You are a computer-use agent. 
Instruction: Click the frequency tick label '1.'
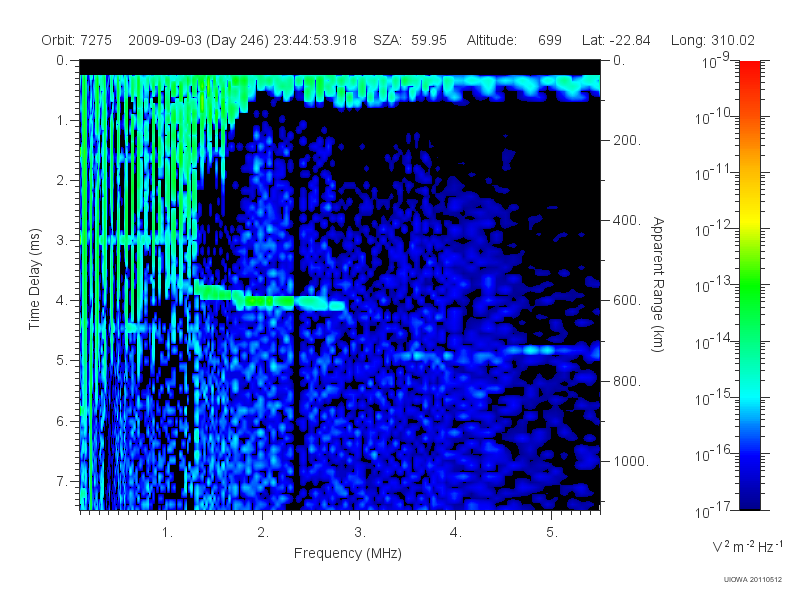[167, 533]
